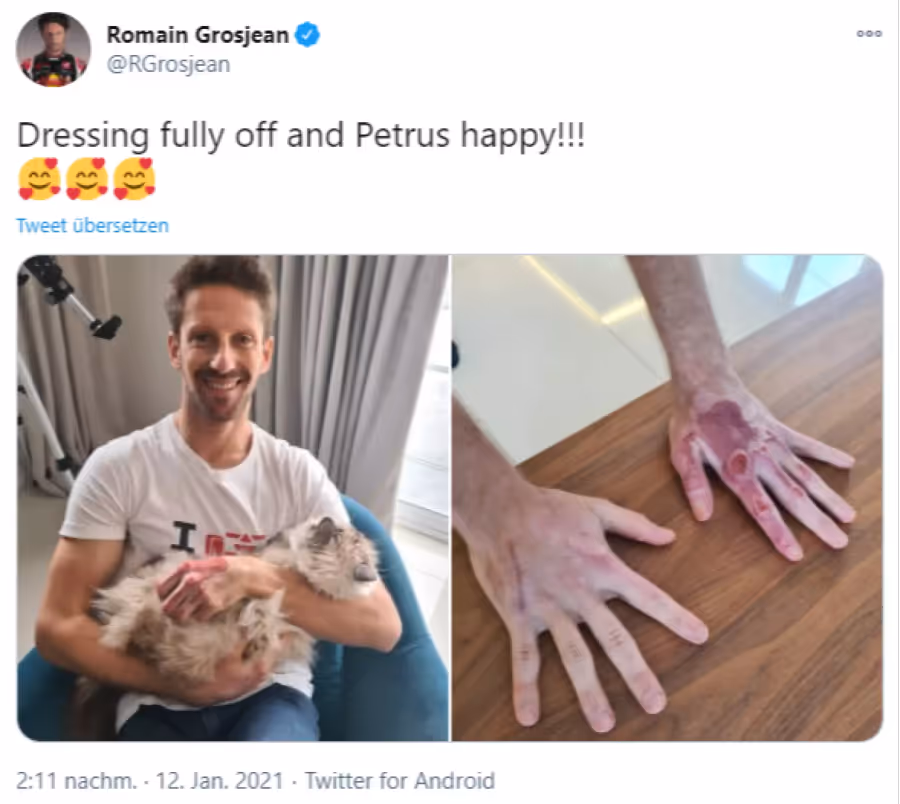Click the second smiling hearts emoji
Viewport: 900px width, 804px height.
click(x=87, y=179)
